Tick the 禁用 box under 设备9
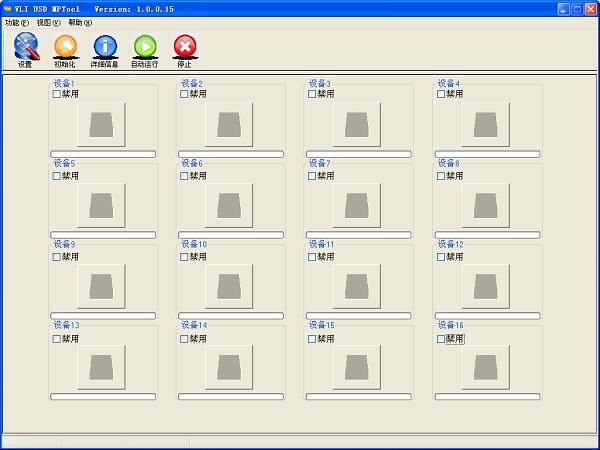 tap(57, 257)
